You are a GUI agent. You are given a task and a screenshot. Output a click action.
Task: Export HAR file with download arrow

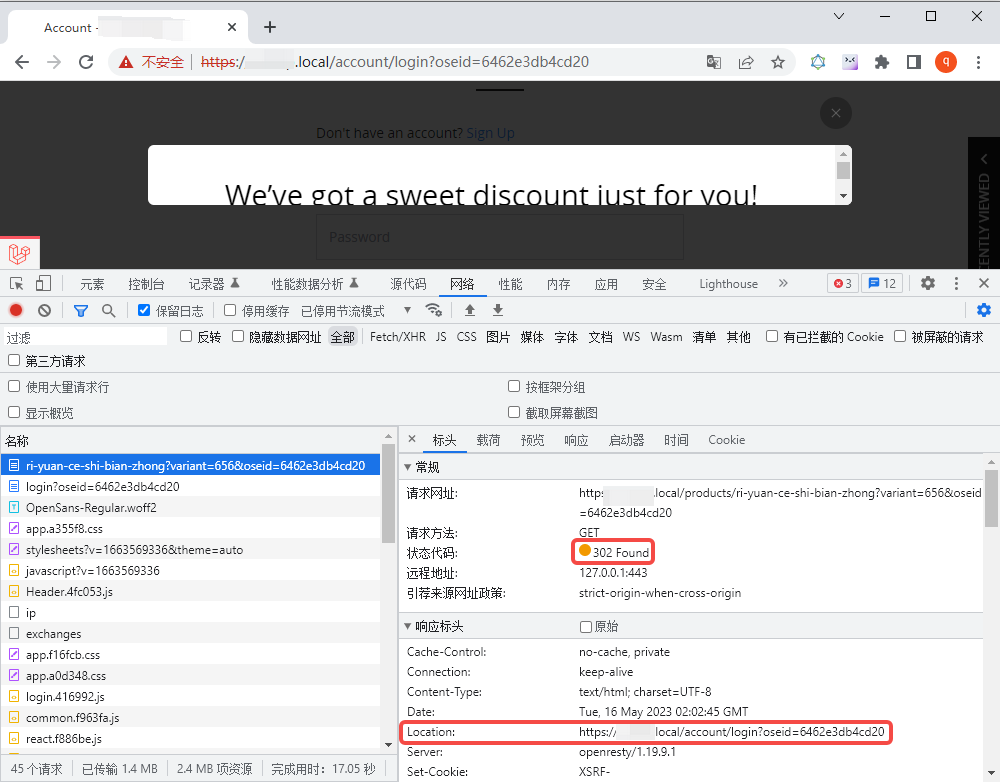coord(497,310)
